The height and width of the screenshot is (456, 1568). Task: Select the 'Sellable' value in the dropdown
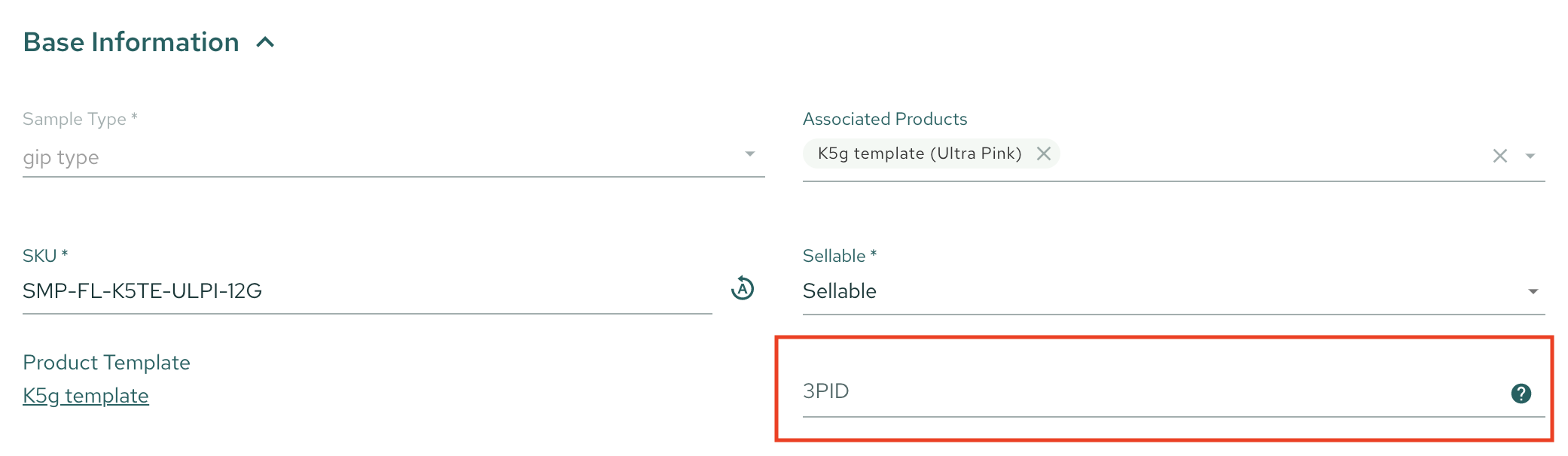pos(840,291)
